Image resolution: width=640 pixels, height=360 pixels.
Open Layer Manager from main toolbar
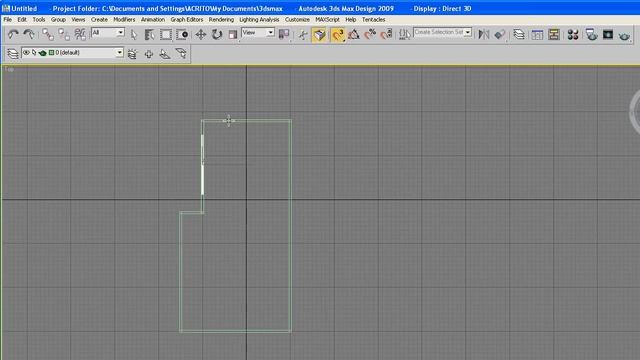pos(519,34)
